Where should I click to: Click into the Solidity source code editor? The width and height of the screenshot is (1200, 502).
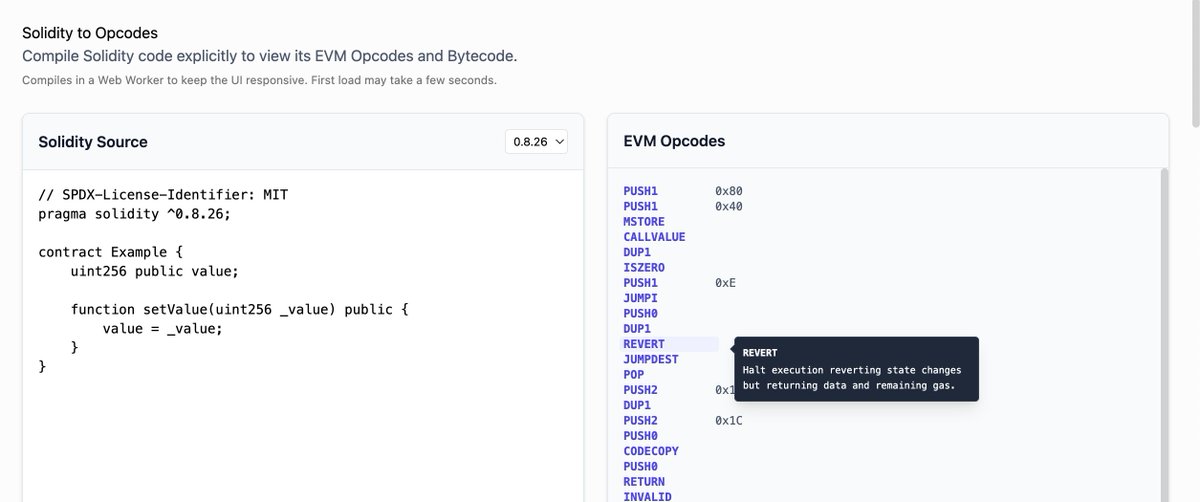point(303,336)
